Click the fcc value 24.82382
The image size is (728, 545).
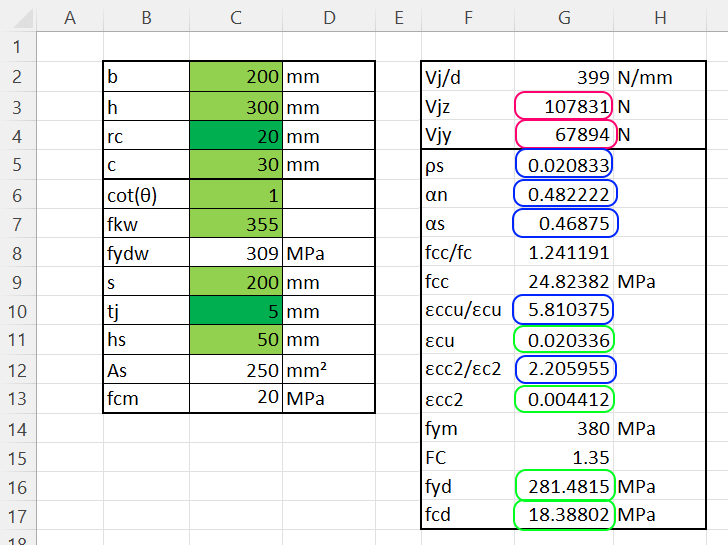pos(564,281)
